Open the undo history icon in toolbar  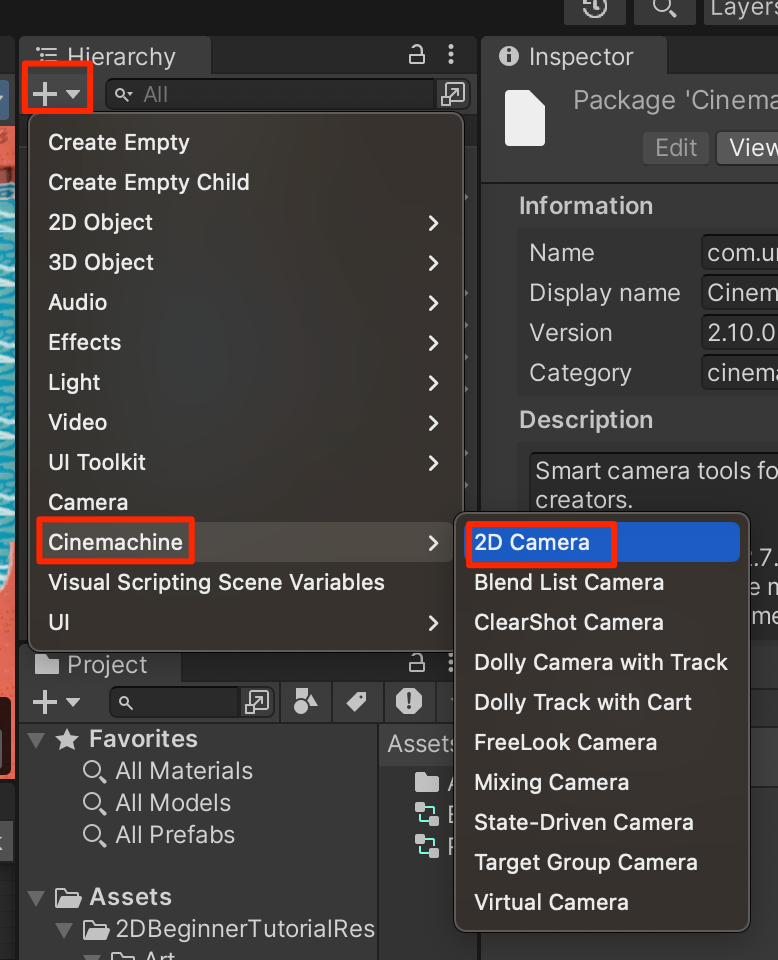(x=594, y=9)
